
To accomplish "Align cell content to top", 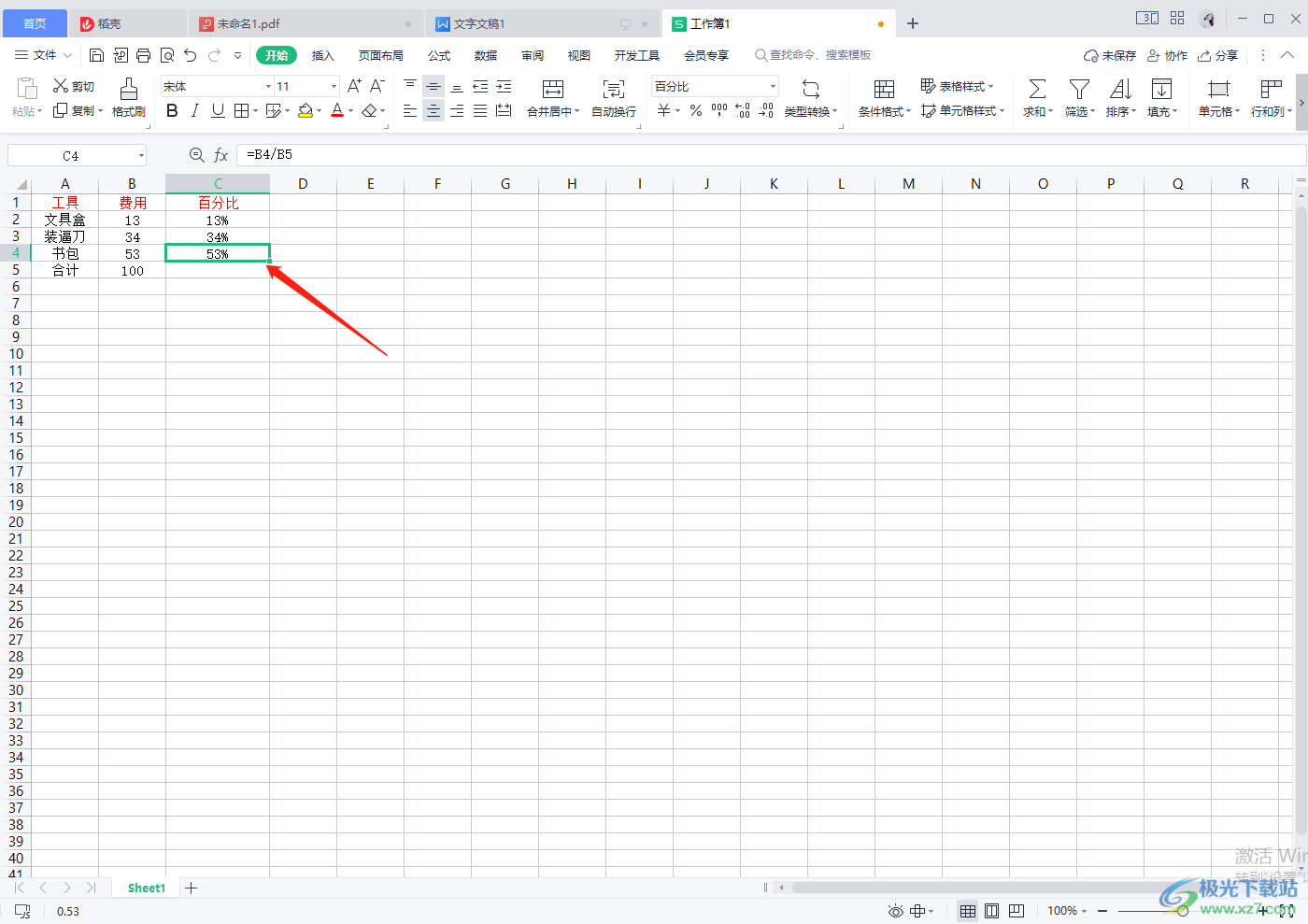I will pyautogui.click(x=410, y=86).
